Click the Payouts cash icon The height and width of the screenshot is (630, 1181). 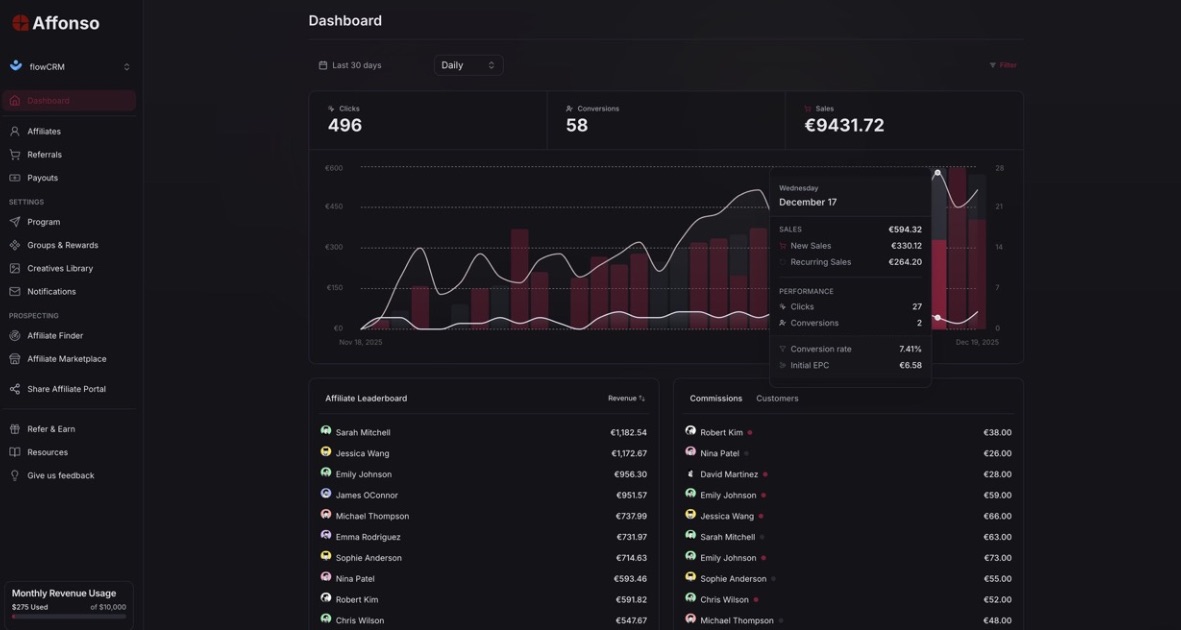[x=15, y=178]
